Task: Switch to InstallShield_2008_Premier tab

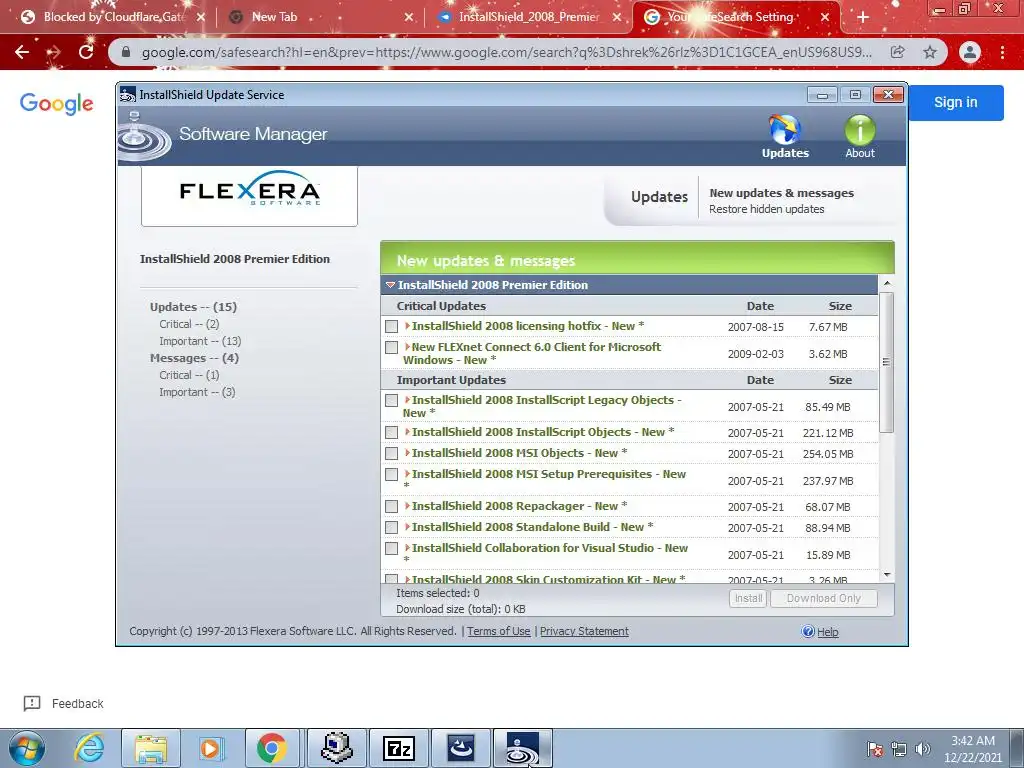Action: [x=528, y=18]
